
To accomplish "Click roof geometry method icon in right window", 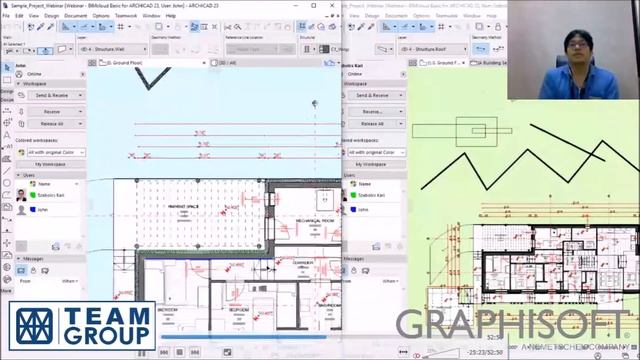I will 481,49.
